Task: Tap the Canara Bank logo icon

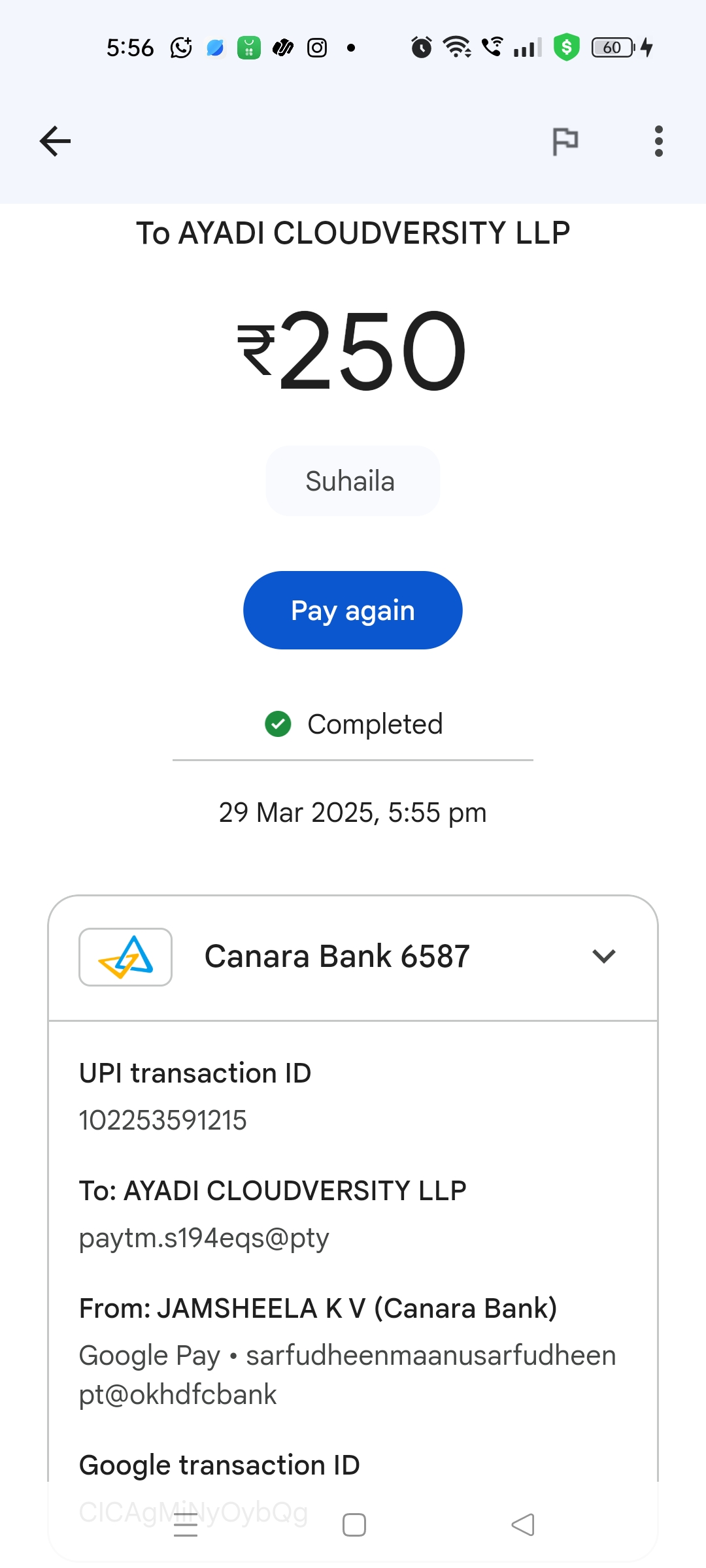Action: pos(126,957)
